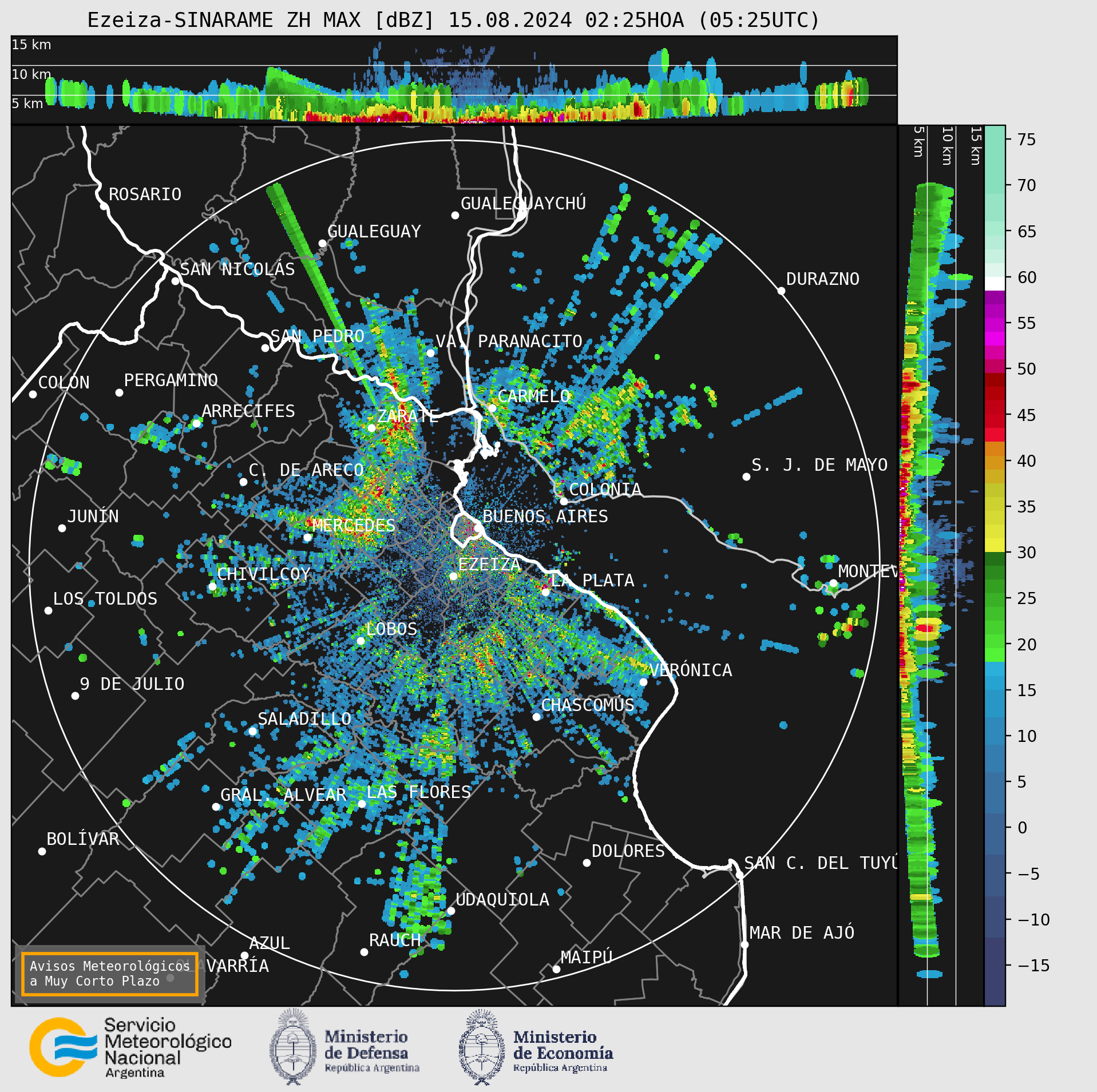
Task: Click the 20 tick label on the colorbar
Action: tap(1027, 645)
